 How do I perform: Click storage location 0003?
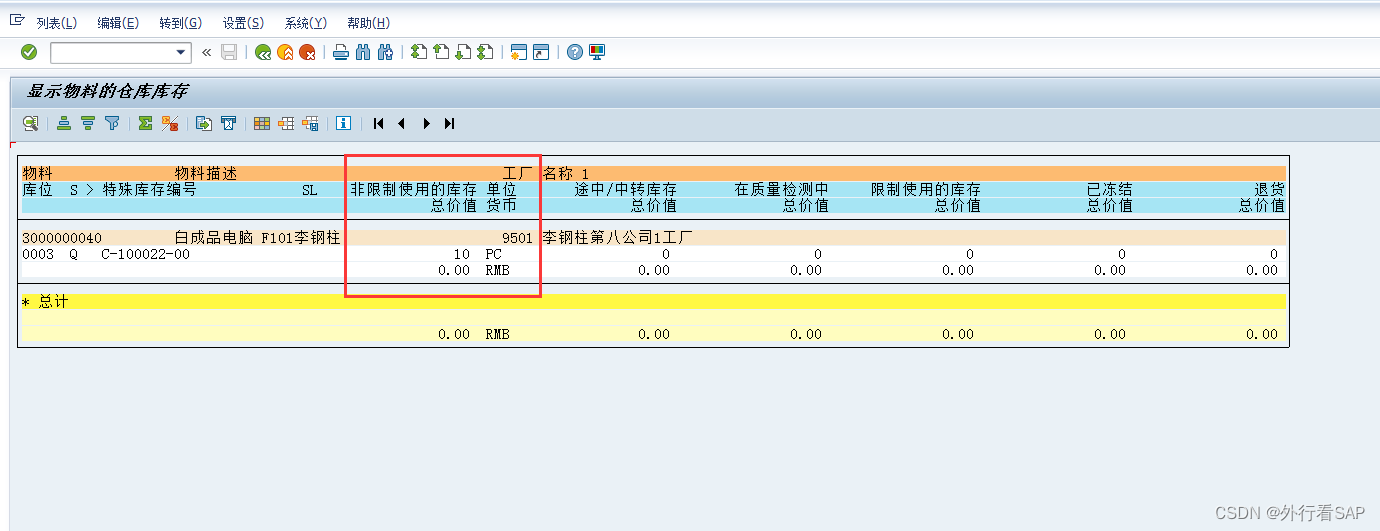[38, 254]
